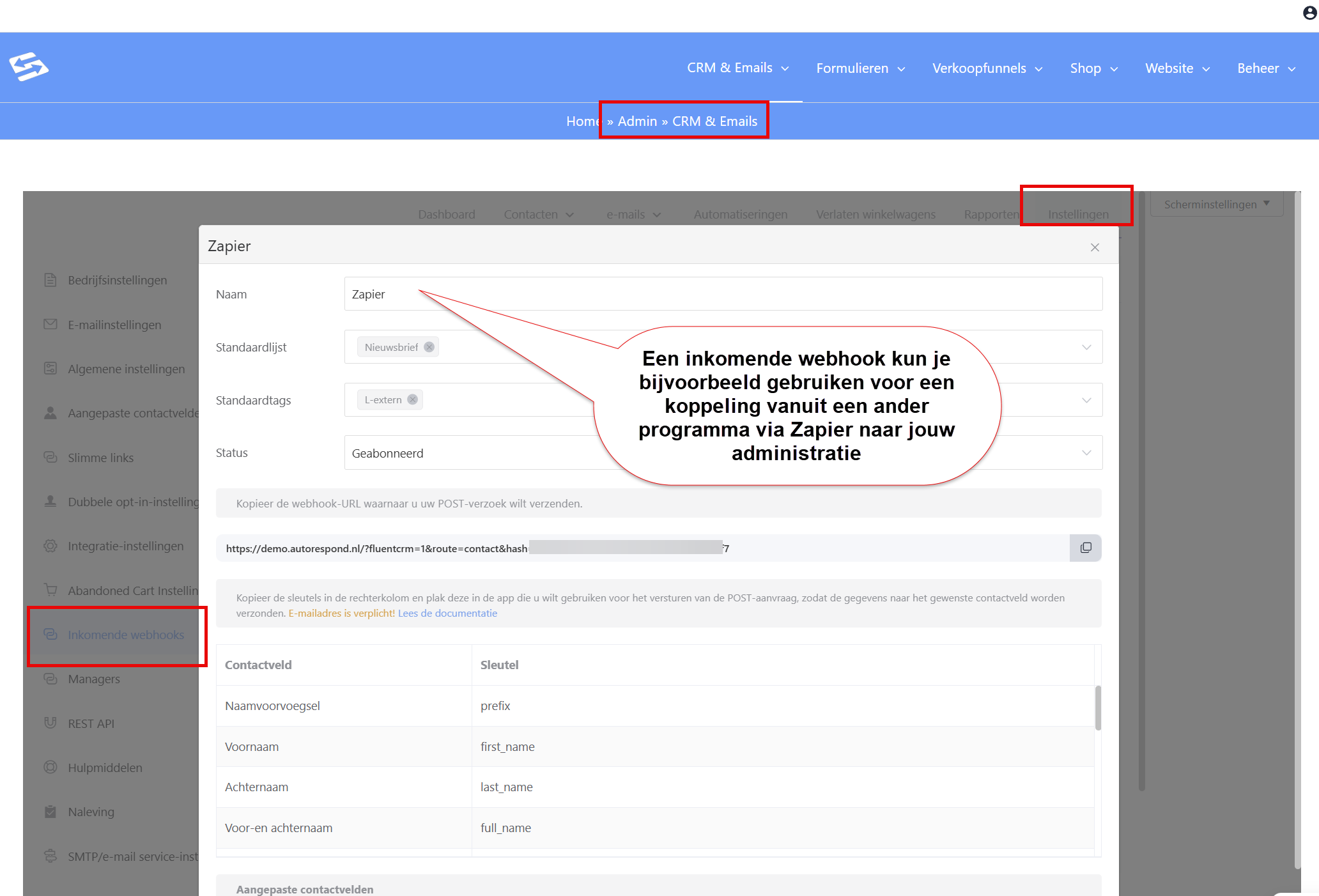Remove the L-extern tag with its x icon
The image size is (1319, 896).
[413, 399]
